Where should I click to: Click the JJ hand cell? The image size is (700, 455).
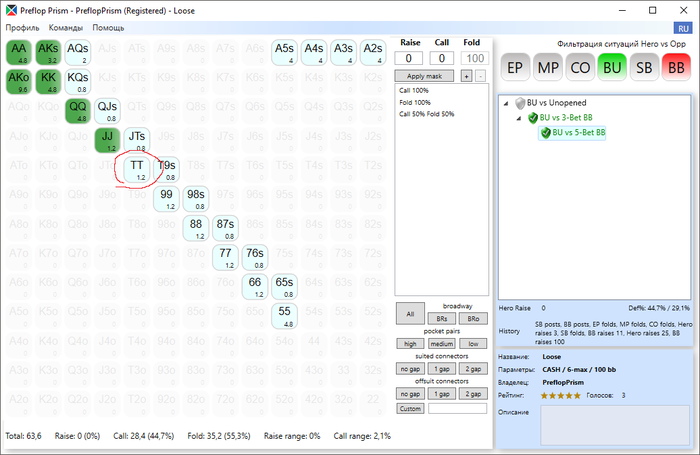click(107, 140)
